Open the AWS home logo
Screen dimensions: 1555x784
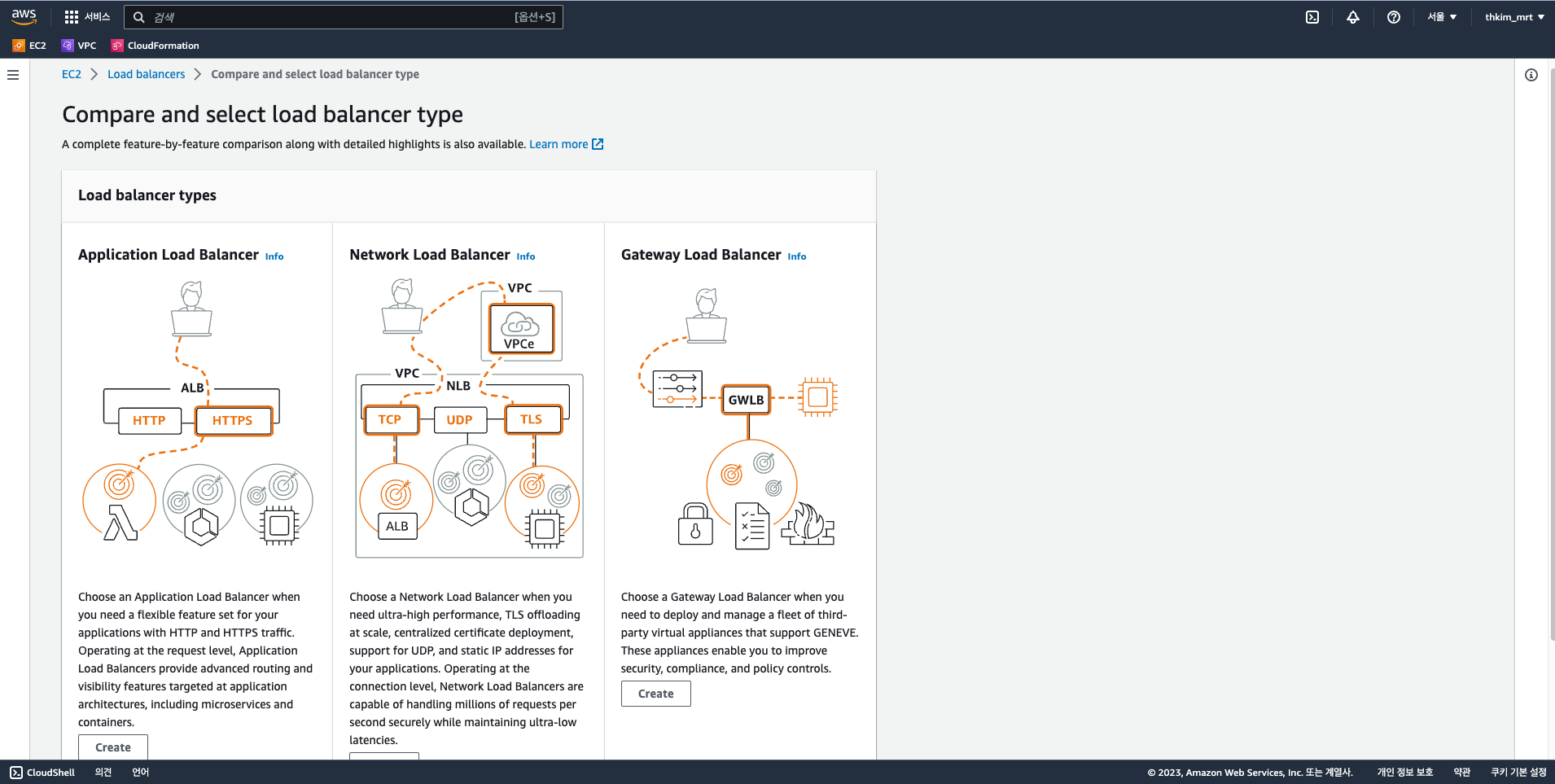pos(24,16)
